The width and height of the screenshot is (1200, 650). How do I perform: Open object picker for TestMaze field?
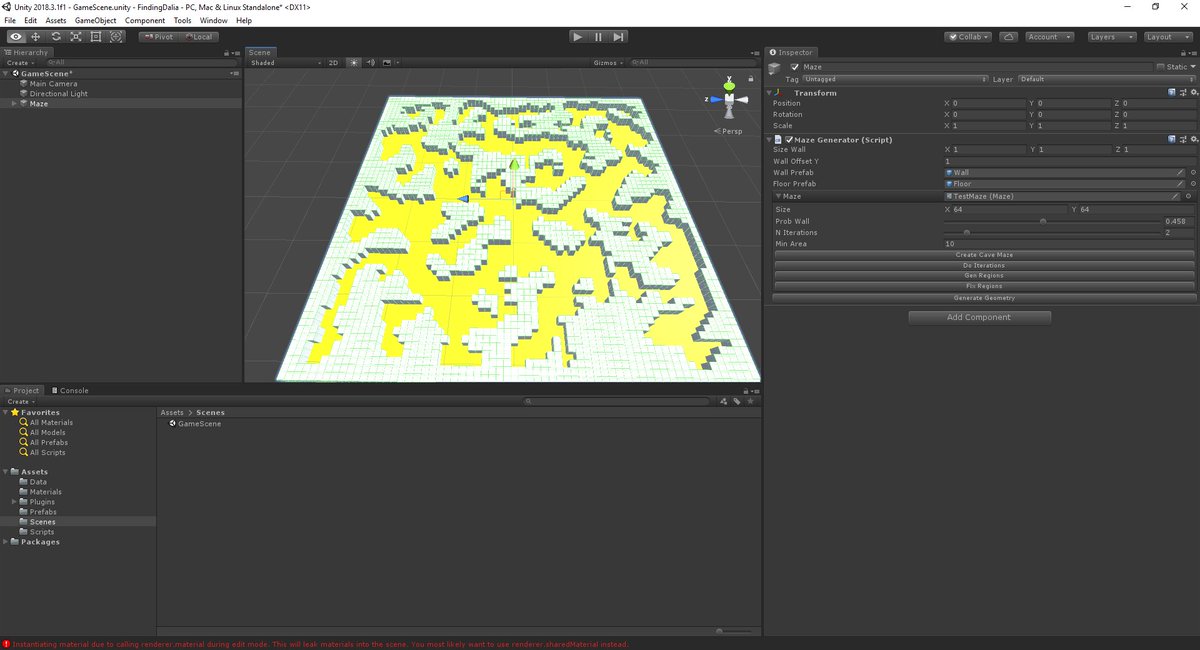tap(1188, 196)
